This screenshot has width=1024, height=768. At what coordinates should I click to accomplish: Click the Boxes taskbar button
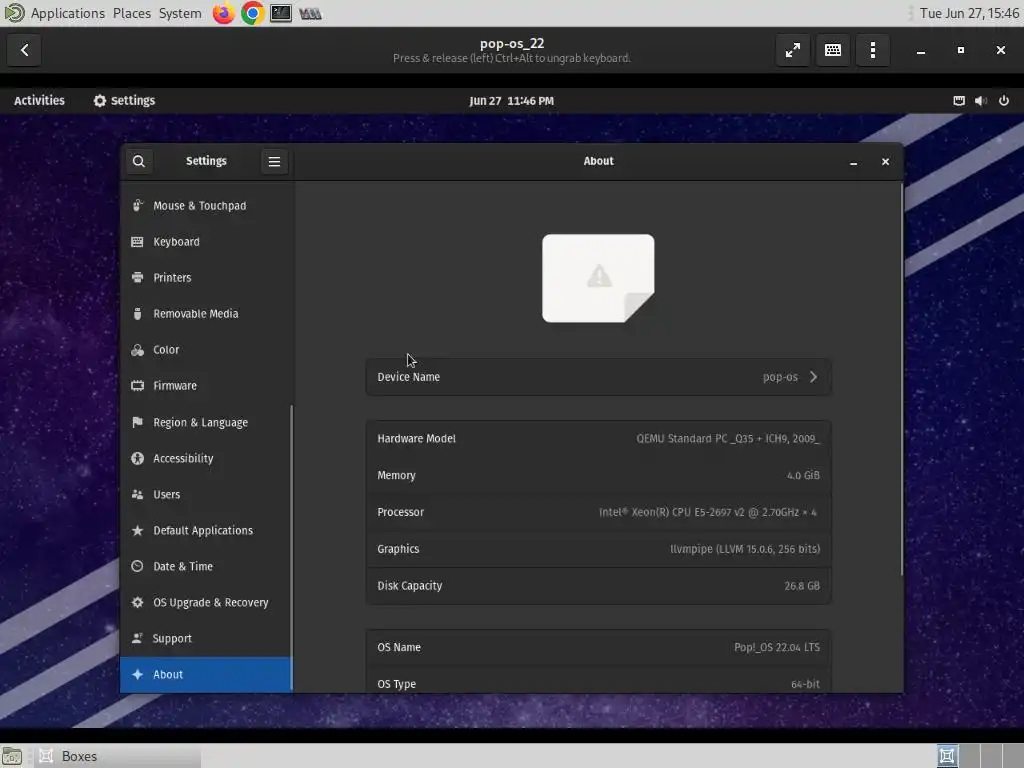tap(118, 756)
